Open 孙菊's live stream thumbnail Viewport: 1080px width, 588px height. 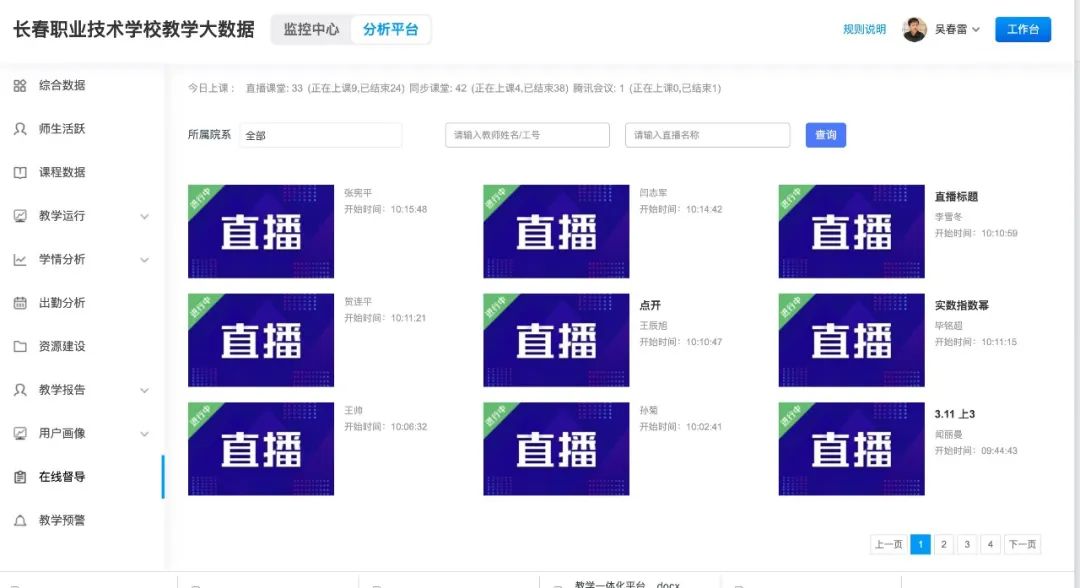click(555, 449)
